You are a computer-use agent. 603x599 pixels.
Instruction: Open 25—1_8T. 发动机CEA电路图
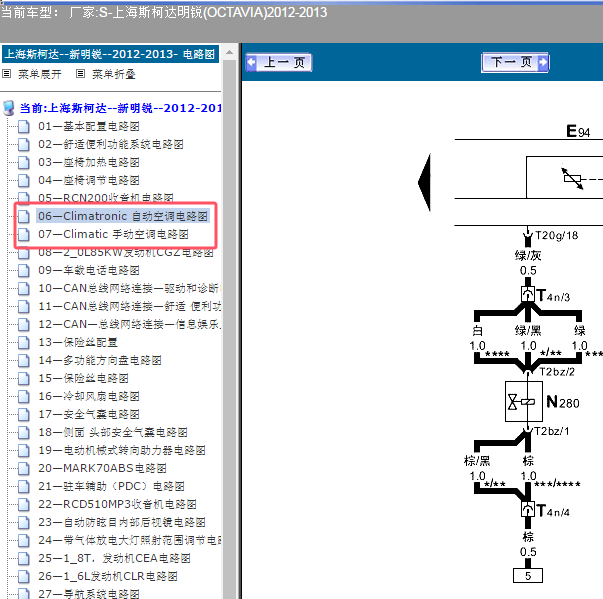click(114, 558)
